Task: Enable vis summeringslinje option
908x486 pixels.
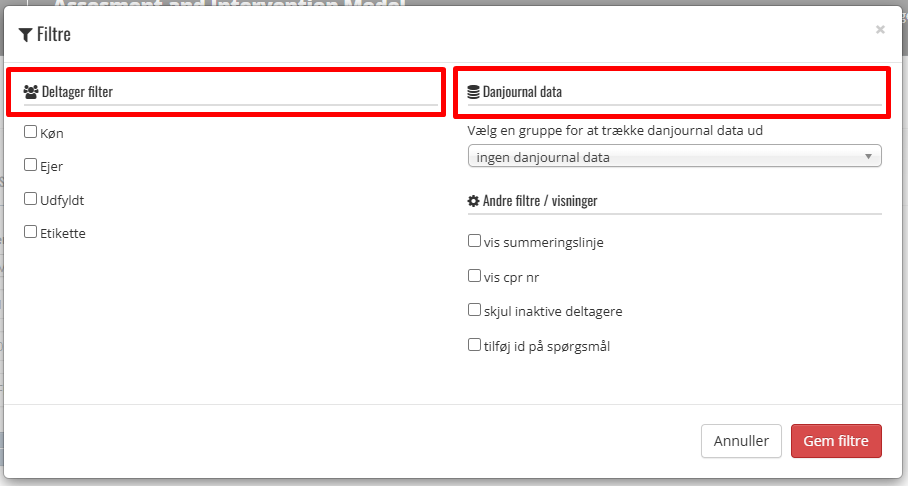Action: pyautogui.click(x=475, y=241)
